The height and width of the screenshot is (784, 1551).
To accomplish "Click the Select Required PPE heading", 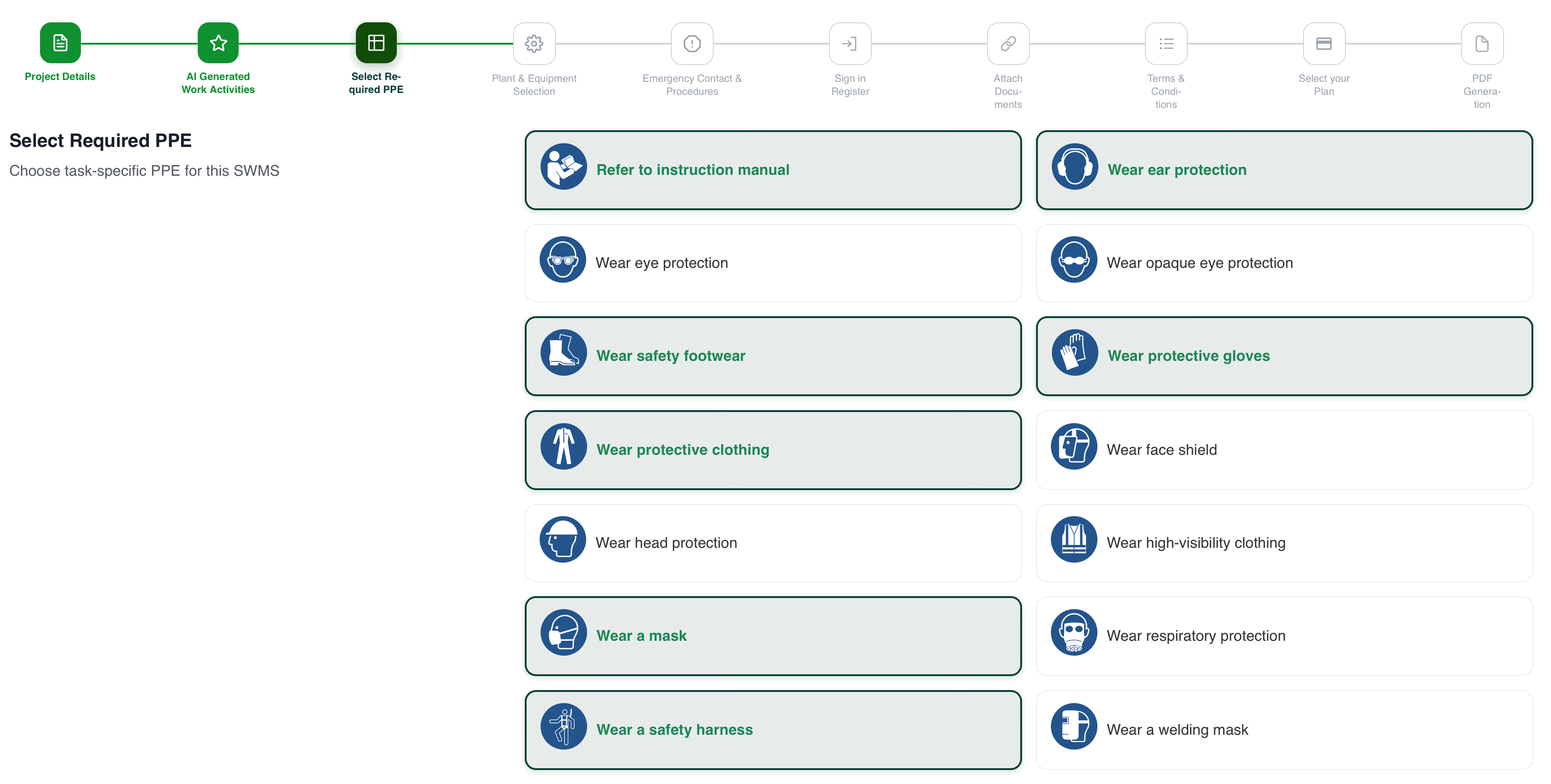I will 100,140.
